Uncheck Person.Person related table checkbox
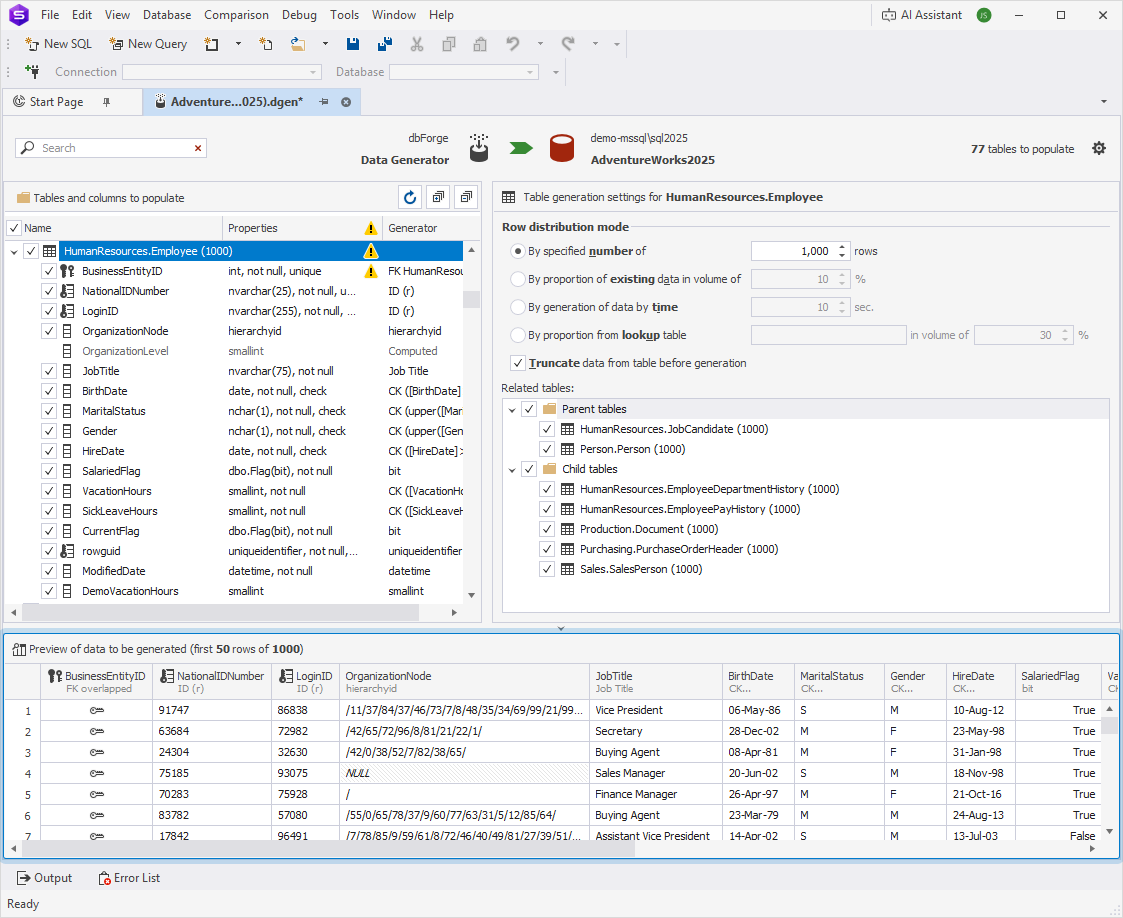 547,450
